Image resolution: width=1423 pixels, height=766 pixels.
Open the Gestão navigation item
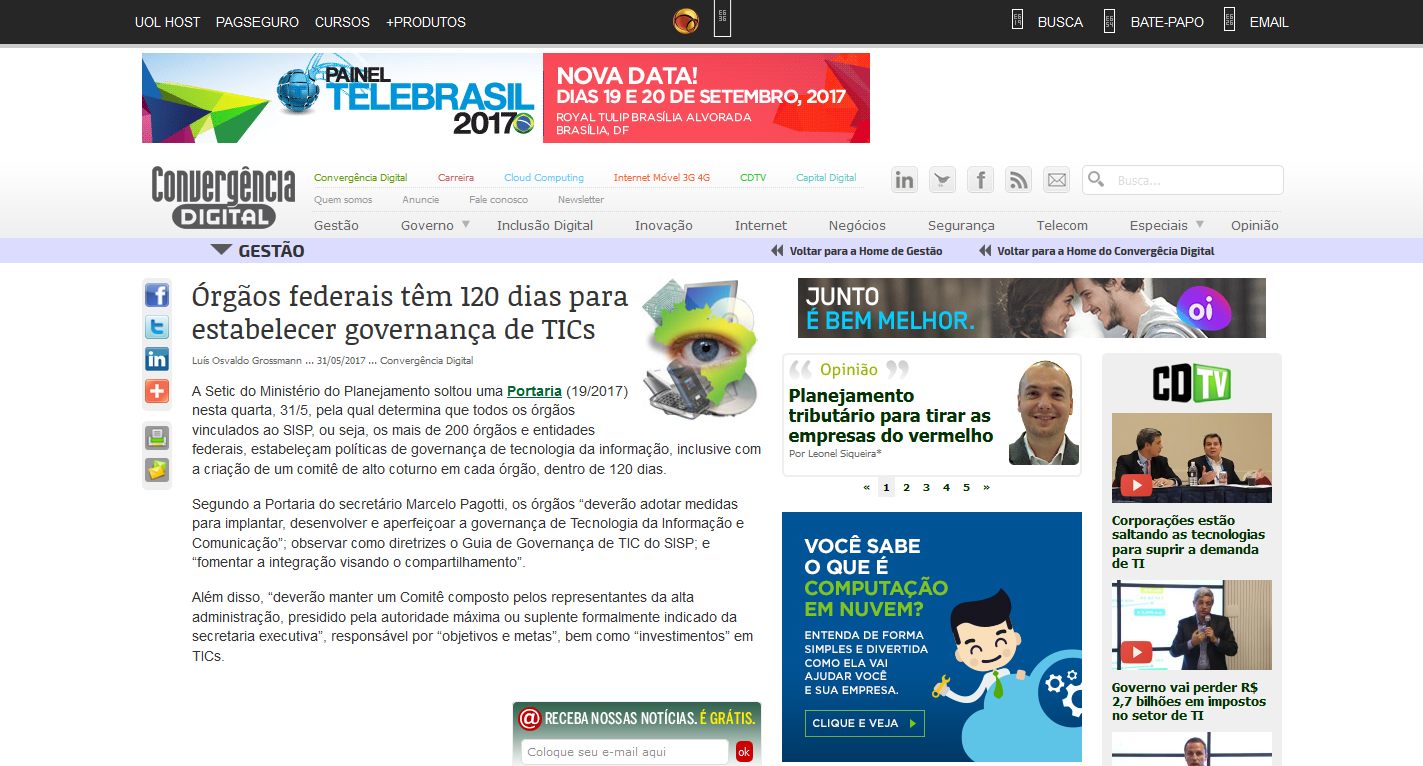coord(336,225)
